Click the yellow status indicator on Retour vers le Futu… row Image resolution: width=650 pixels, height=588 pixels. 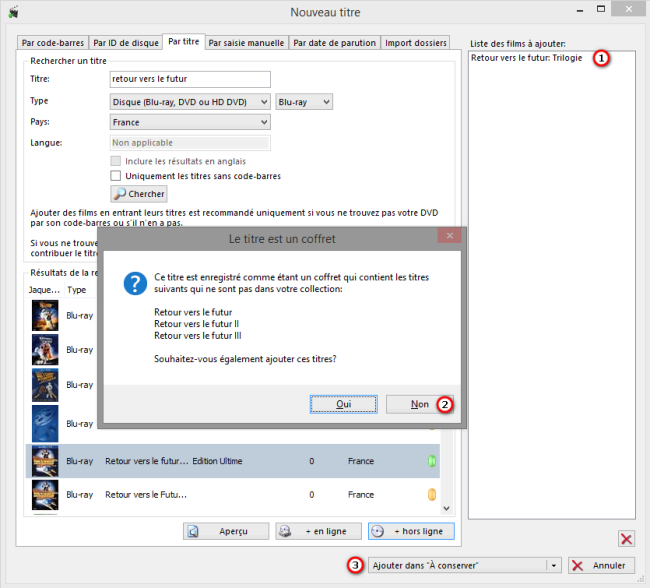point(432,494)
